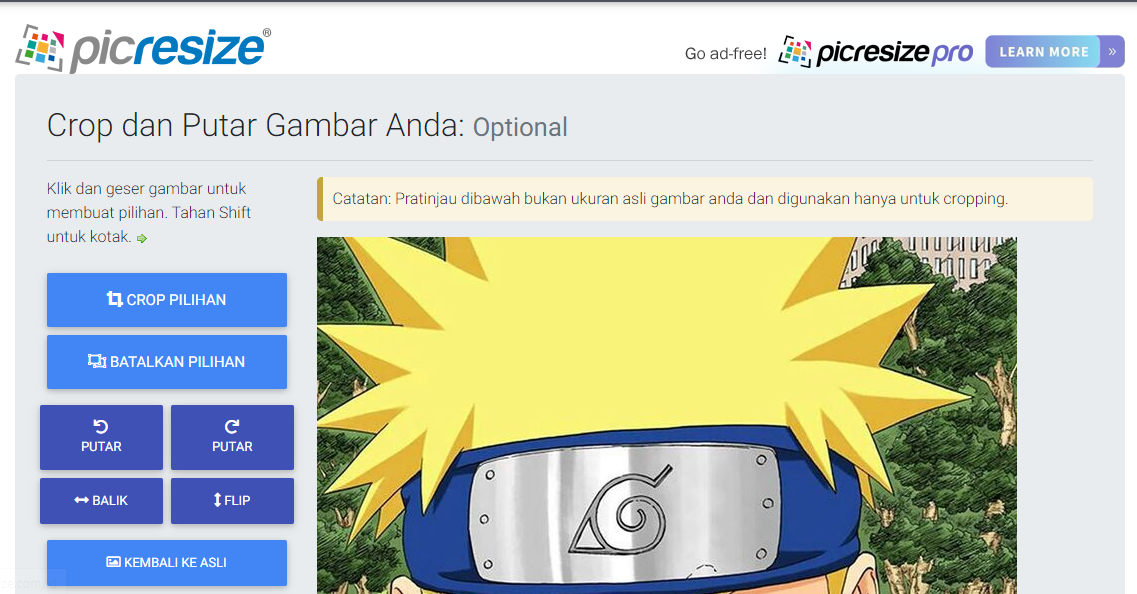The image size is (1137, 594).
Task: Rotate image counterclockwise with left PUTAR
Action: pos(102,437)
